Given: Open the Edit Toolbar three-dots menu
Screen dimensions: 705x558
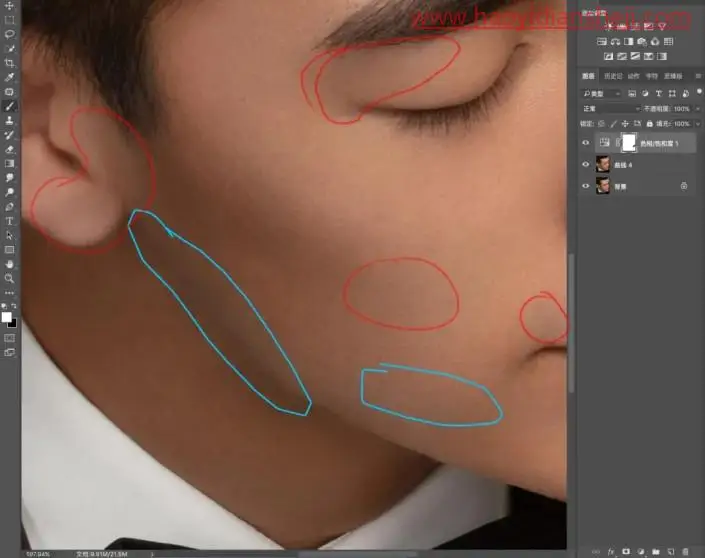Looking at the screenshot, I should (x=9, y=293).
